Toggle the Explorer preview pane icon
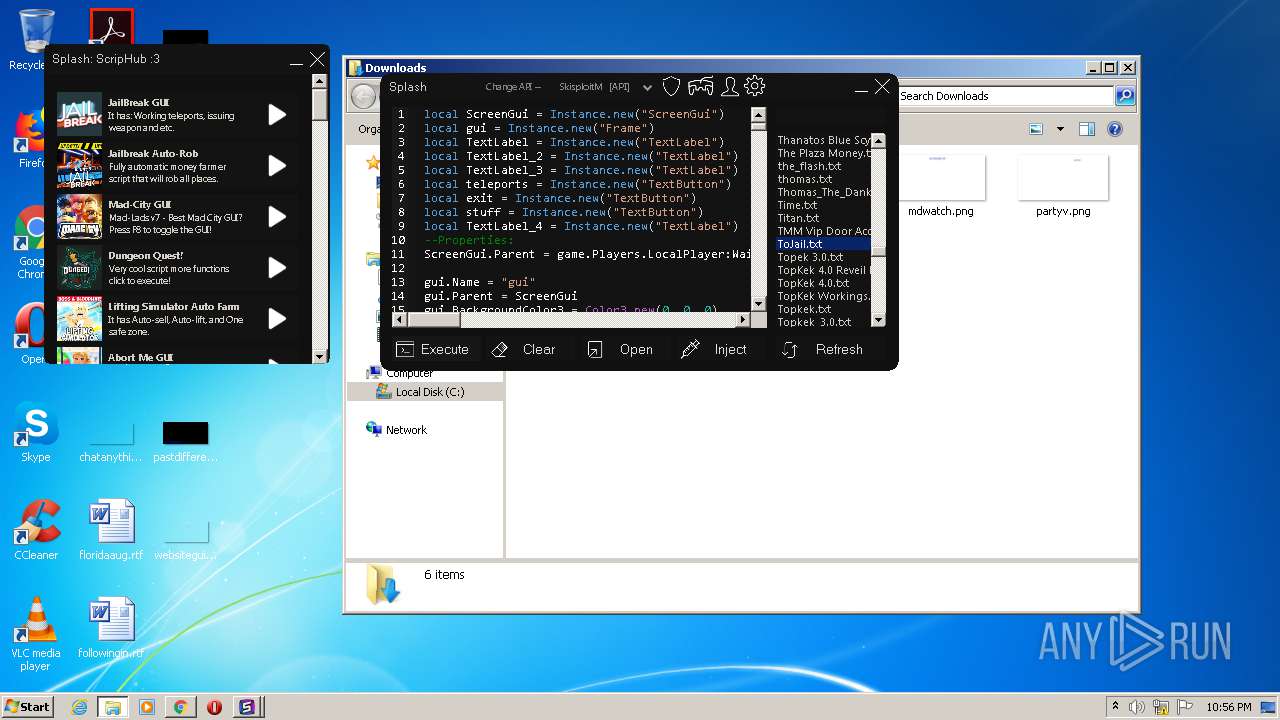The image size is (1280, 720). [x=1087, y=129]
